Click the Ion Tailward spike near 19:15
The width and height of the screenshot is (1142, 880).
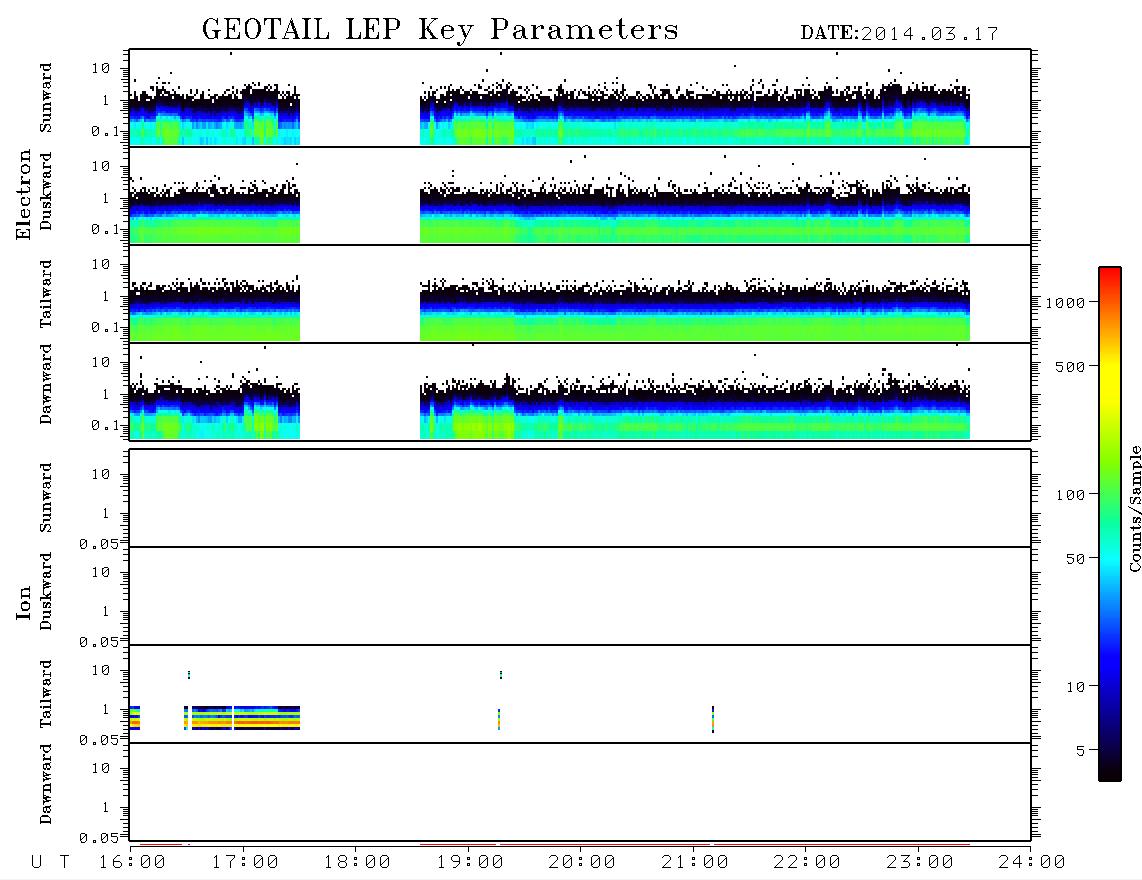point(499,719)
